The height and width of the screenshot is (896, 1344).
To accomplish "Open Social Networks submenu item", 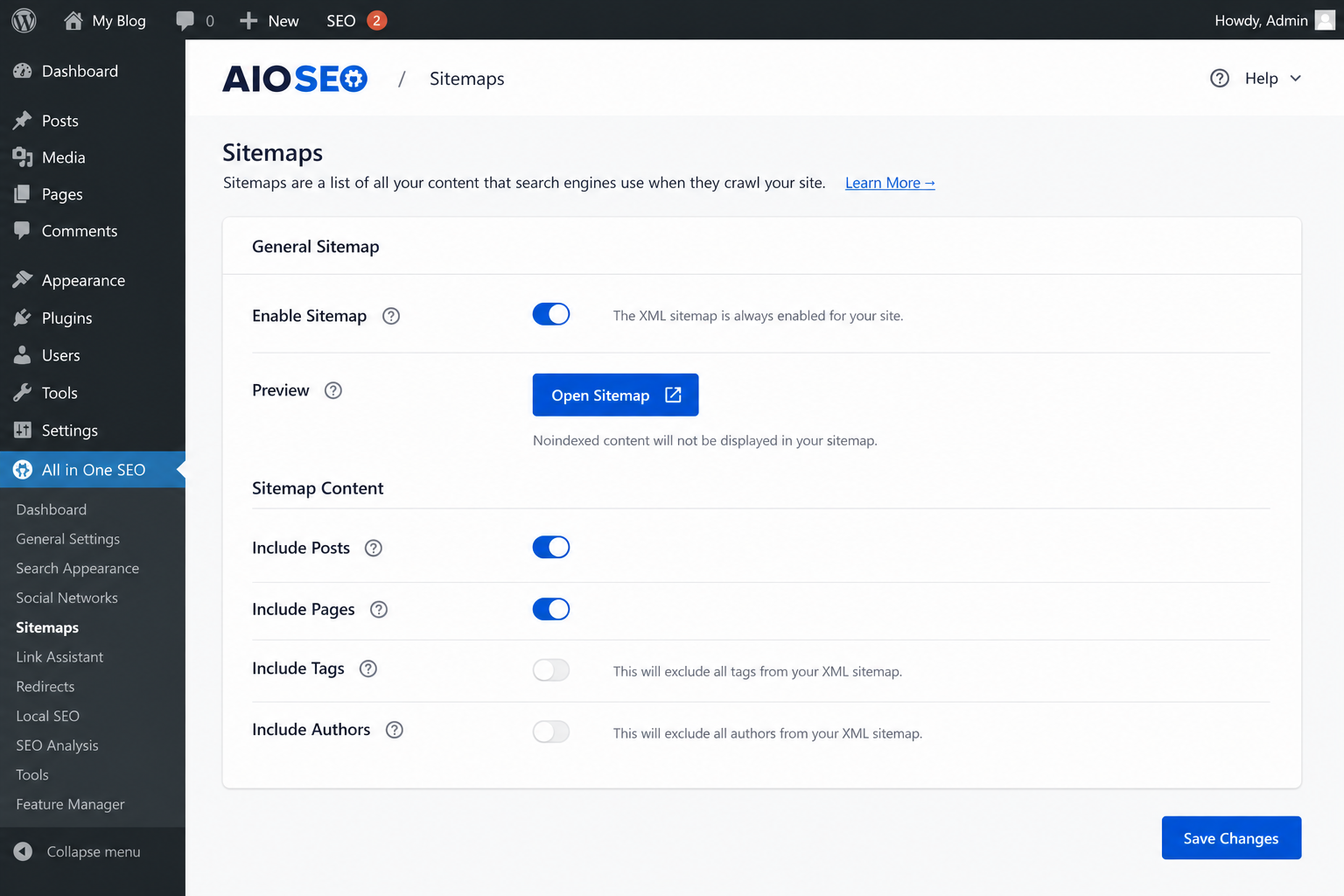I will 66,598.
